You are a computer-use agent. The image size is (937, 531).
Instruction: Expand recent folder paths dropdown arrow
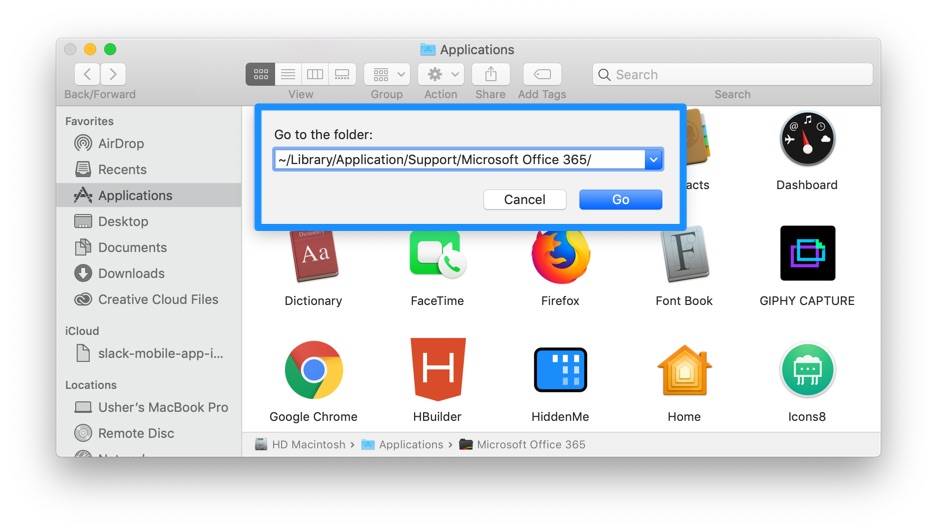[654, 159]
